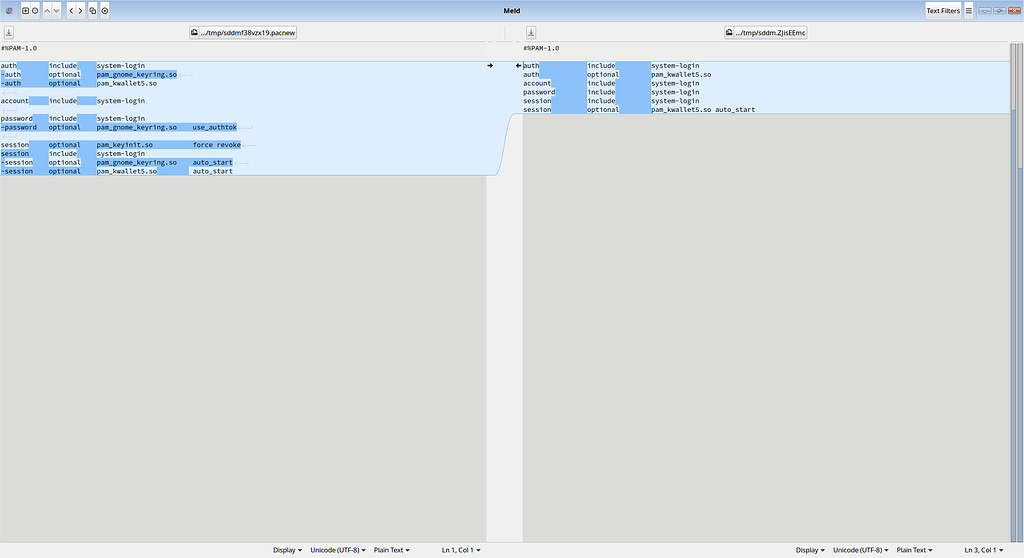Open Text Filters menu

tap(943, 10)
